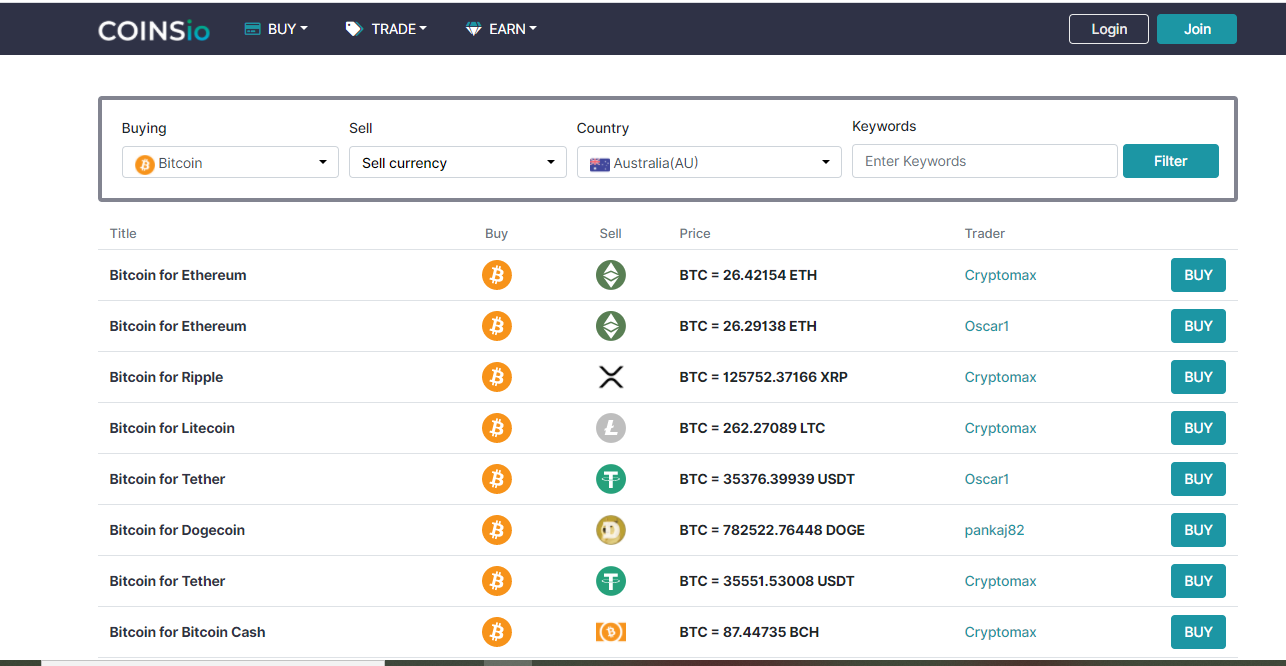The width and height of the screenshot is (1286, 666).
Task: Click BUY for 26.42154 ETH offer
Action: [x=1198, y=275]
